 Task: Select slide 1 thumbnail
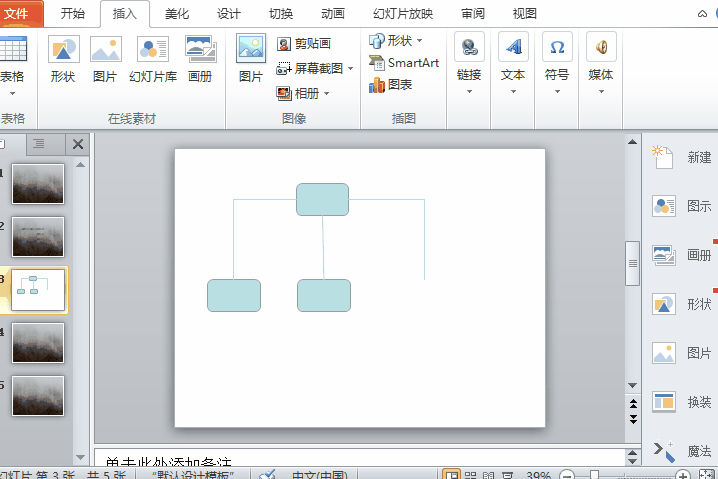[x=38, y=184]
